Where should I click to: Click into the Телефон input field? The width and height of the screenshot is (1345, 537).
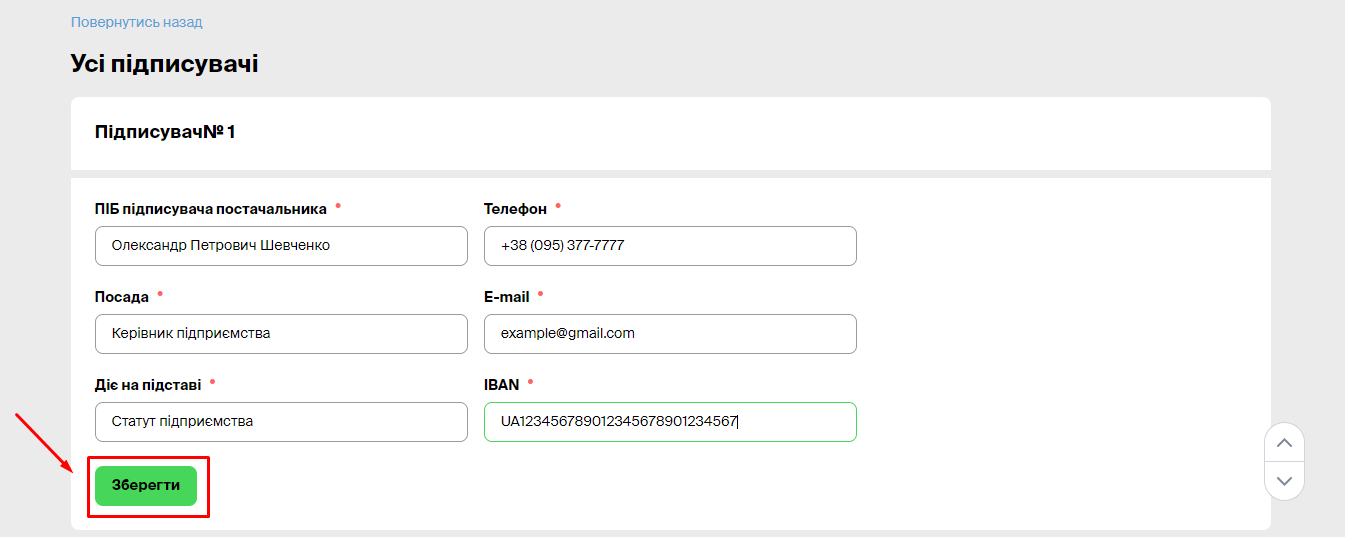(670, 246)
